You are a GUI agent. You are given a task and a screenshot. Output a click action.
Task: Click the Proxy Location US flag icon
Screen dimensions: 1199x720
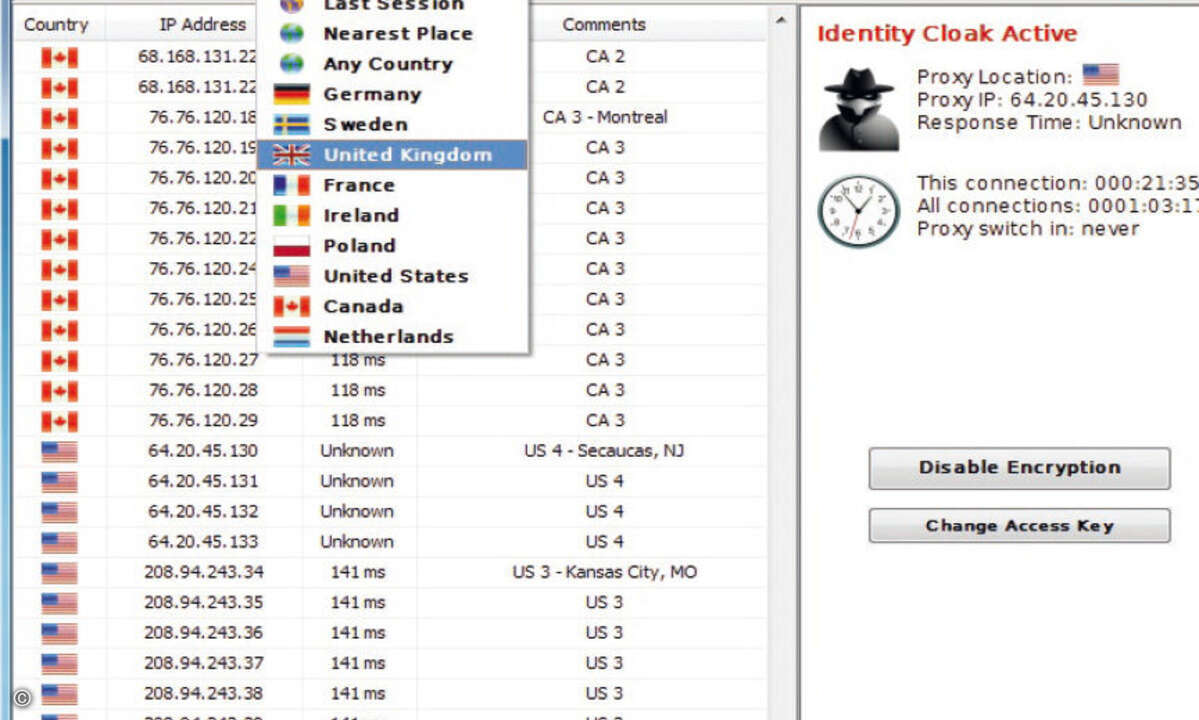pyautogui.click(x=1100, y=75)
